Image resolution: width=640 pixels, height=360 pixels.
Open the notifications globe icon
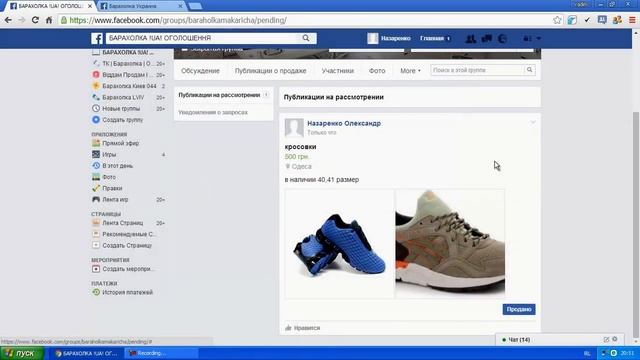(x=502, y=38)
